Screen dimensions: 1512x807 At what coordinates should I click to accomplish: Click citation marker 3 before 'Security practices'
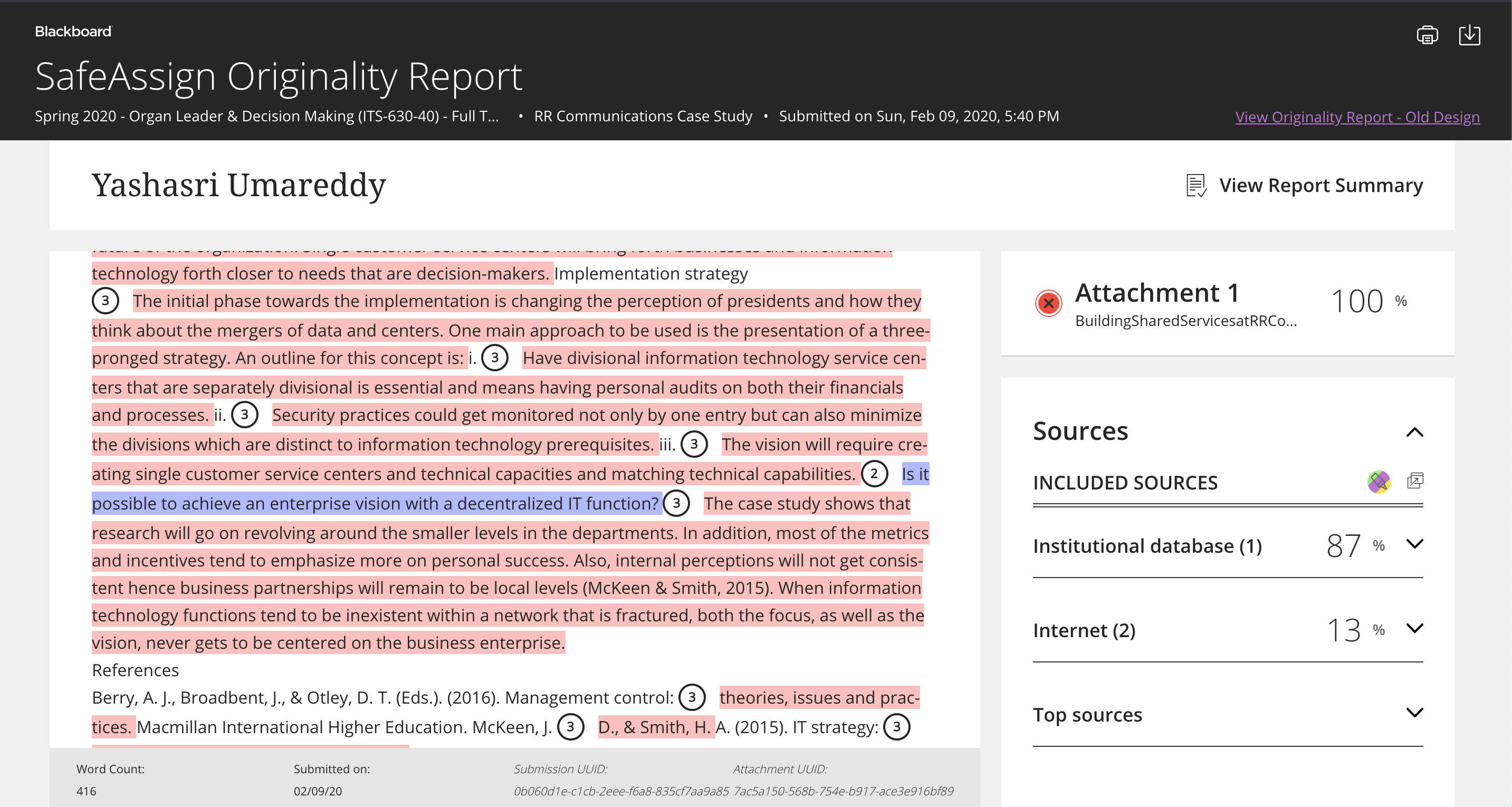click(245, 415)
